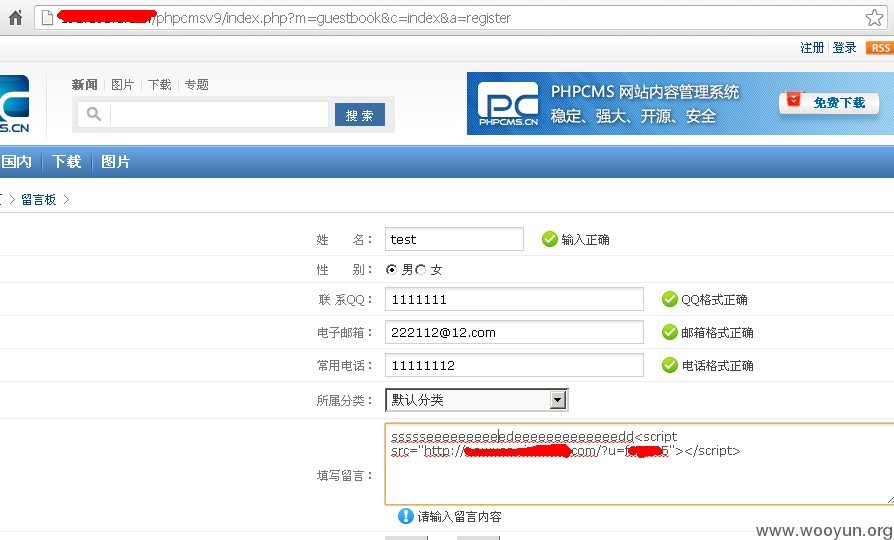
Task: Select the 男 gender radio button
Action: (x=391, y=269)
